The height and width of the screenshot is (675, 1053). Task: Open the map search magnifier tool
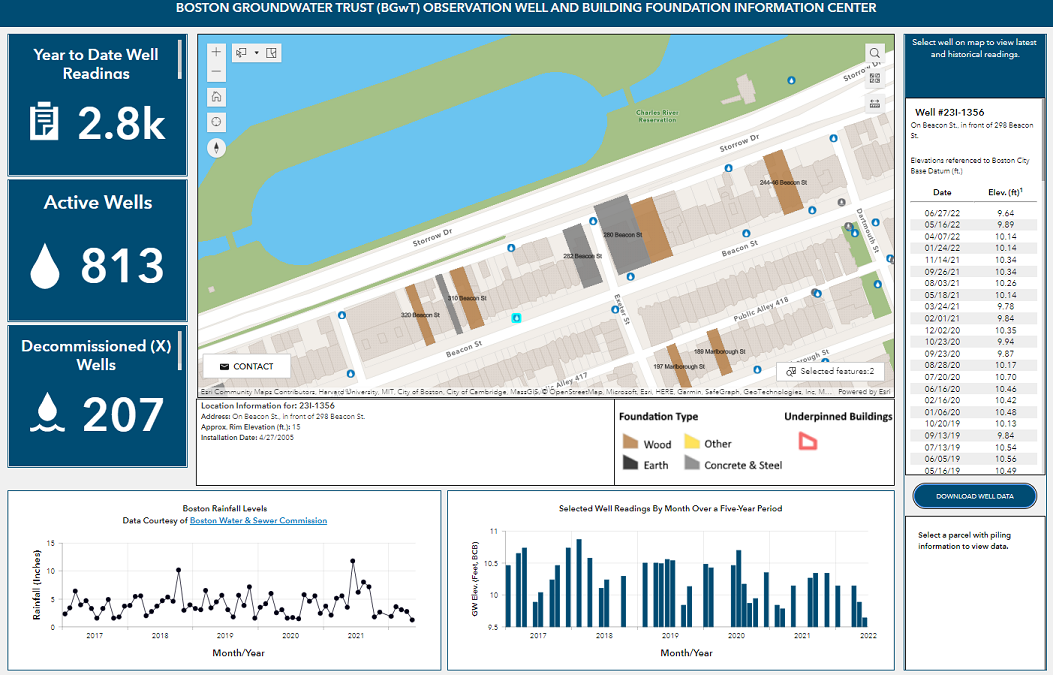pyautogui.click(x=874, y=52)
